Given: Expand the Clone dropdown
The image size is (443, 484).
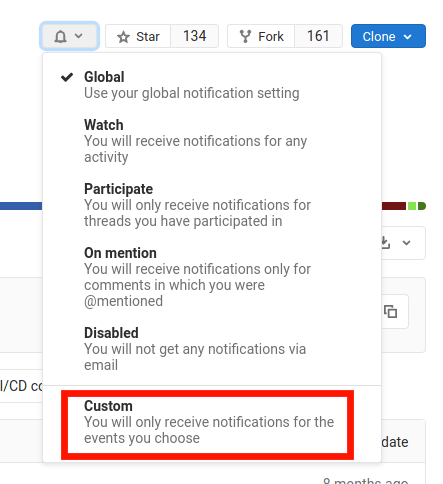Looking at the screenshot, I should [x=388, y=36].
